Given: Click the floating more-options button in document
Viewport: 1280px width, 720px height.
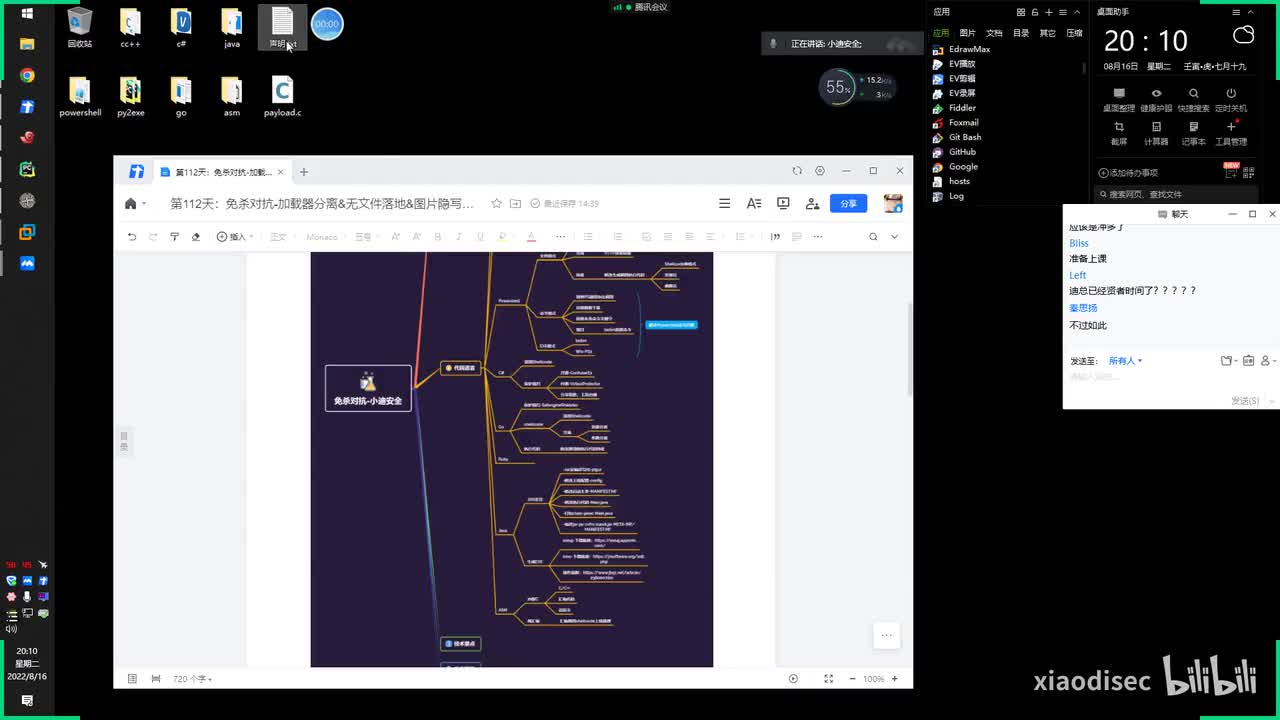Looking at the screenshot, I should point(886,635).
